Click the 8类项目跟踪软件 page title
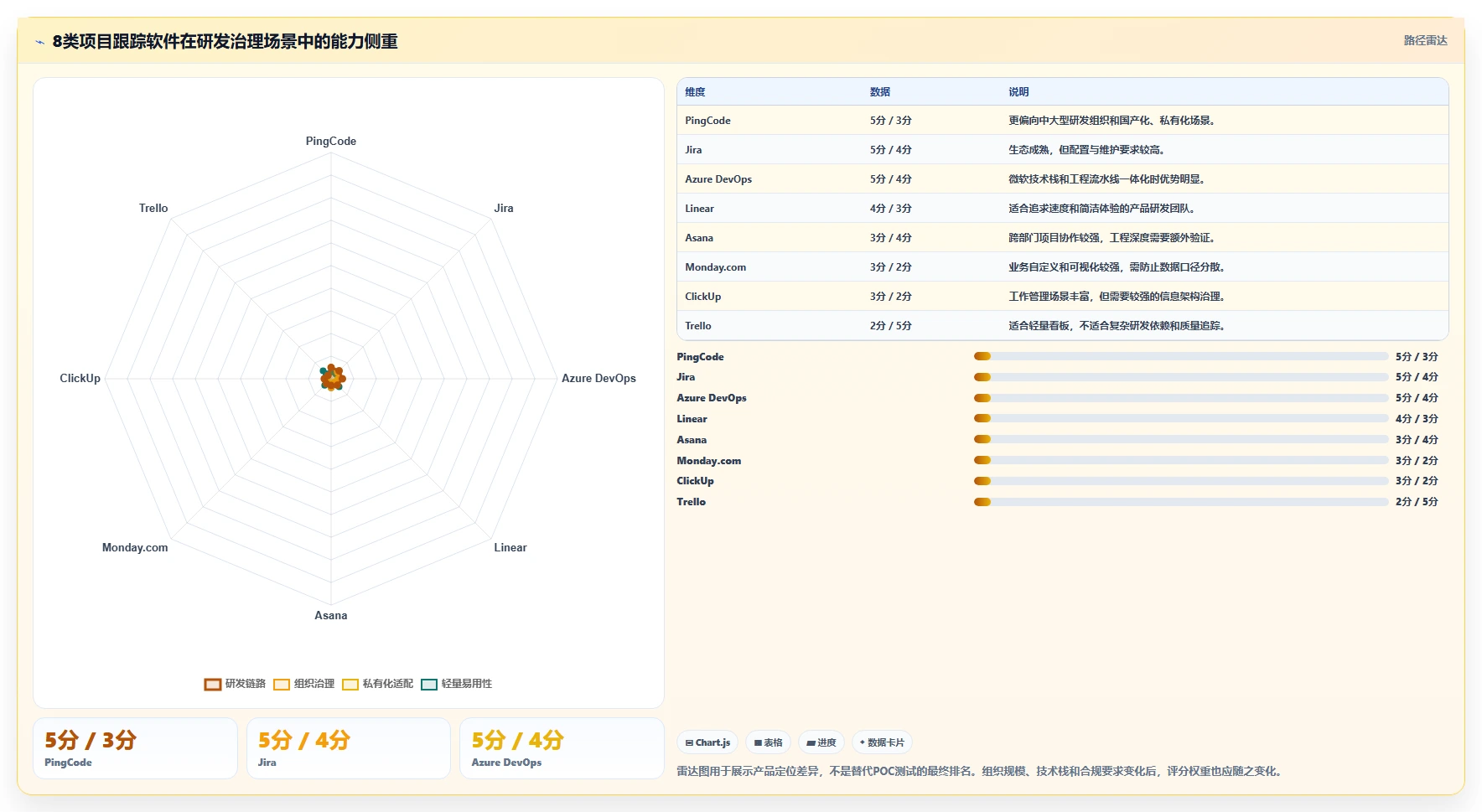 tap(225, 42)
